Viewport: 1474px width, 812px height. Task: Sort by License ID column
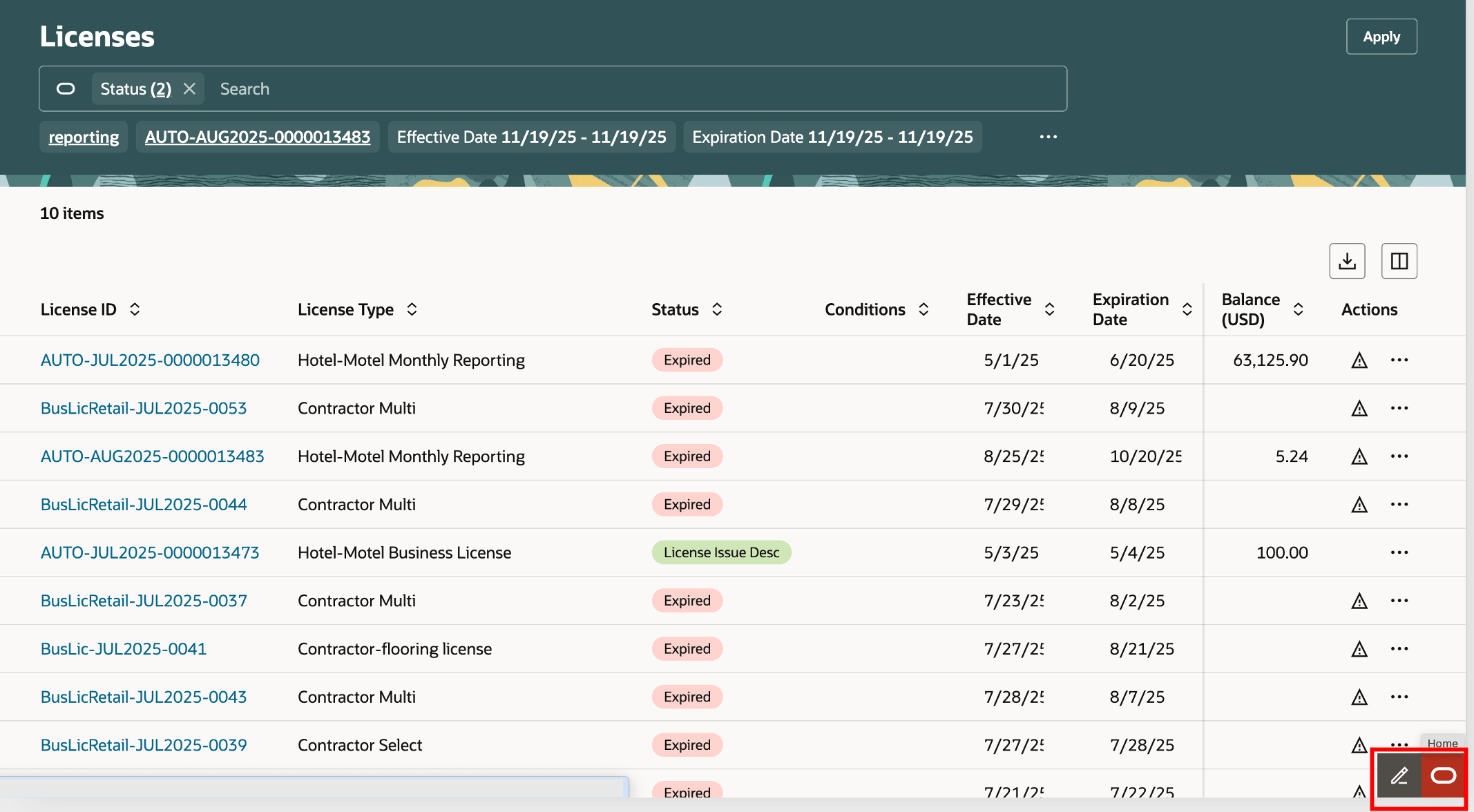(135, 309)
